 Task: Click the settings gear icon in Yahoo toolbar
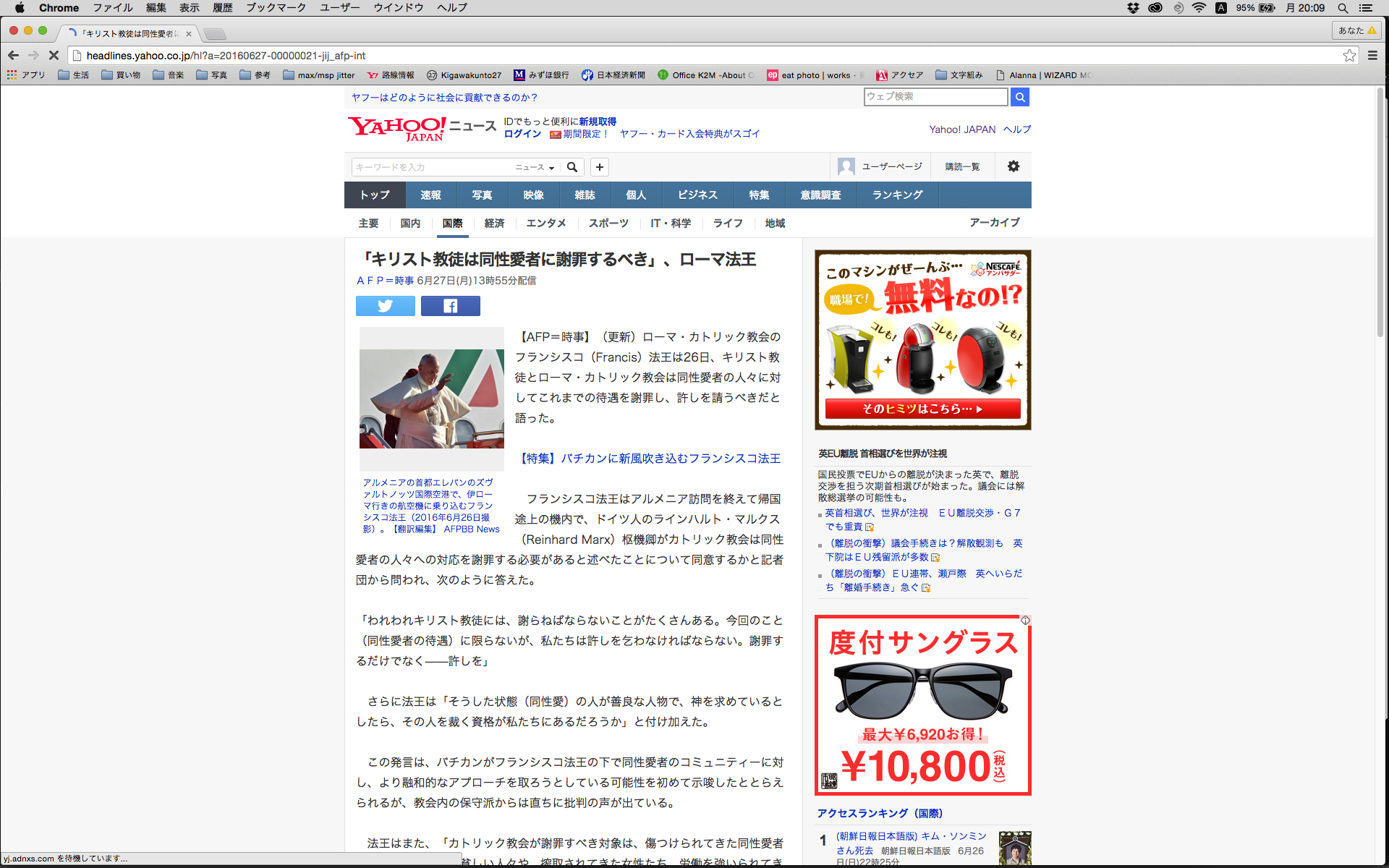[x=1013, y=166]
